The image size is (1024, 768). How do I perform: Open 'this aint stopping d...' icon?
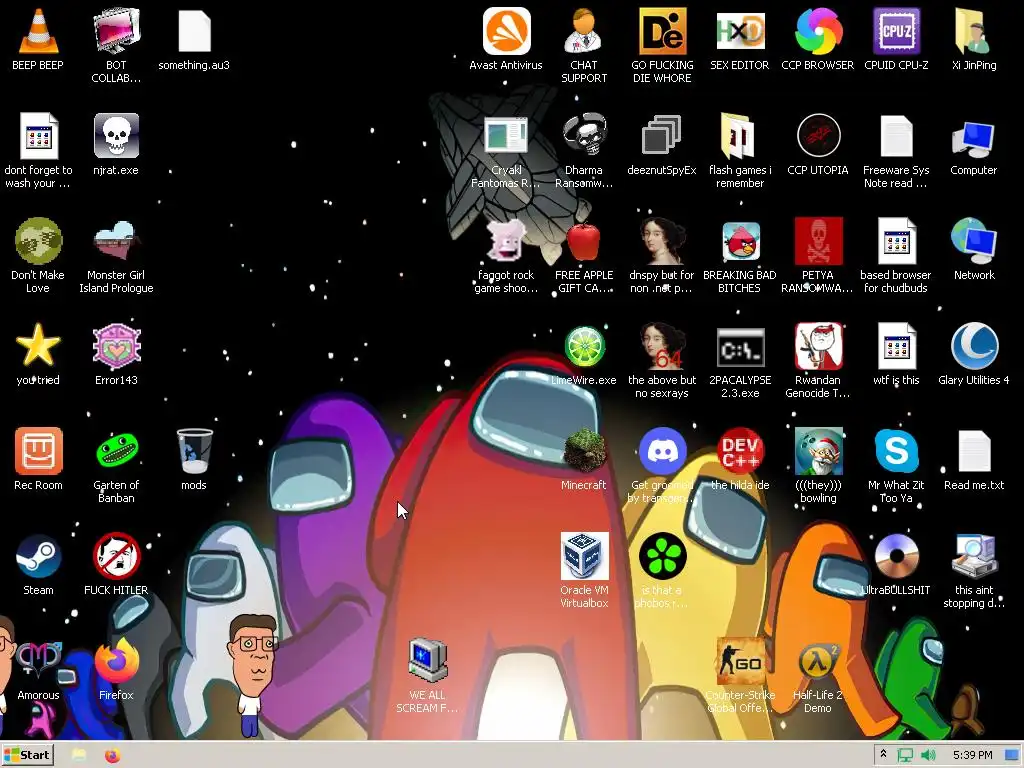point(974,556)
